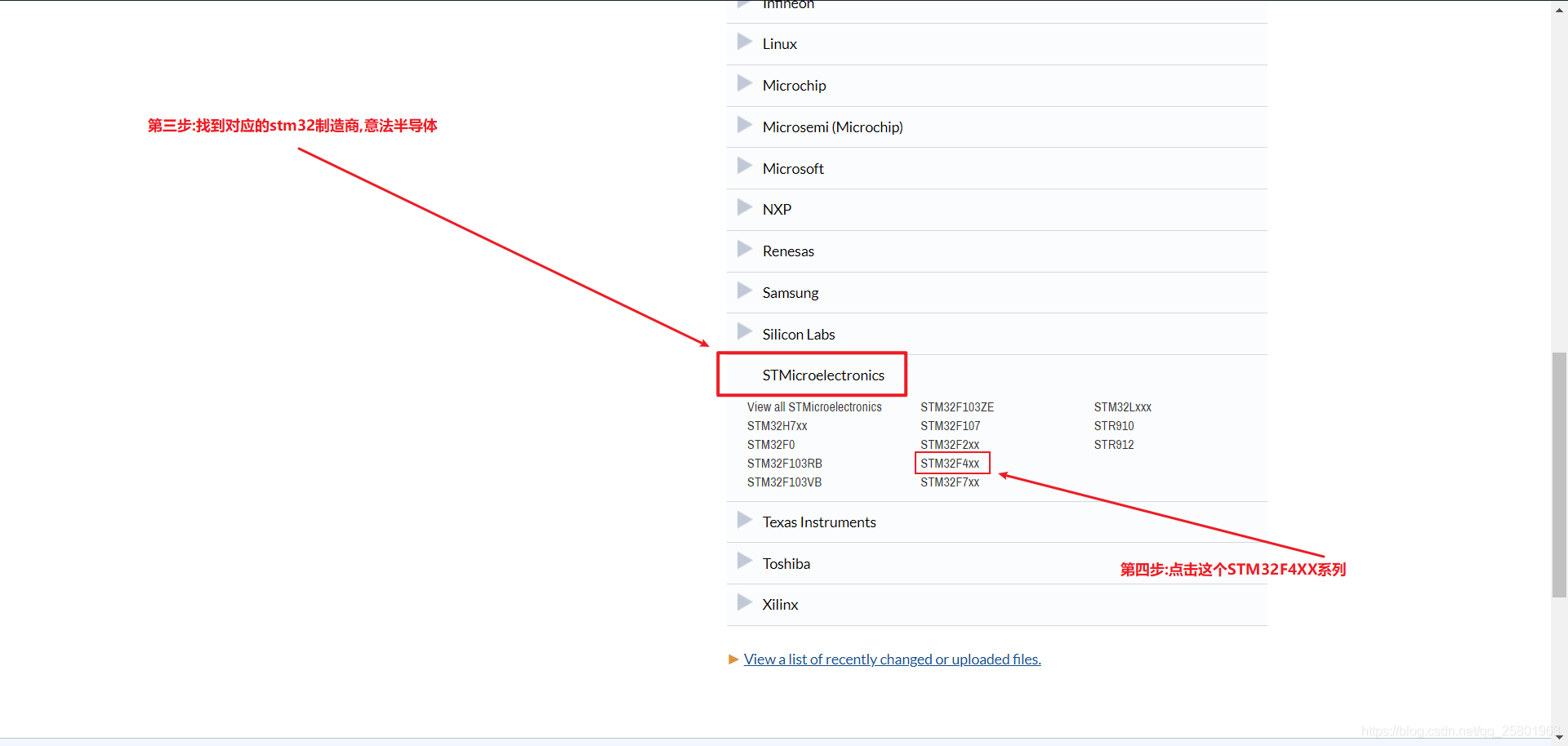Expand the Microsemi (Microchip) section triangle
The image size is (1568, 746).
744,125
